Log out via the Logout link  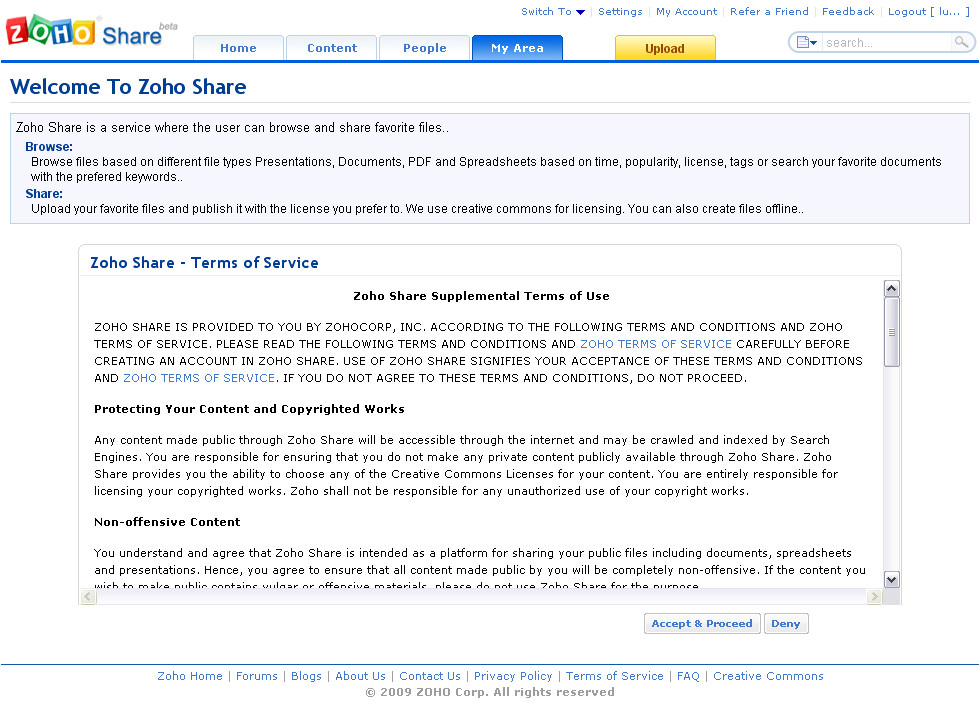click(929, 12)
